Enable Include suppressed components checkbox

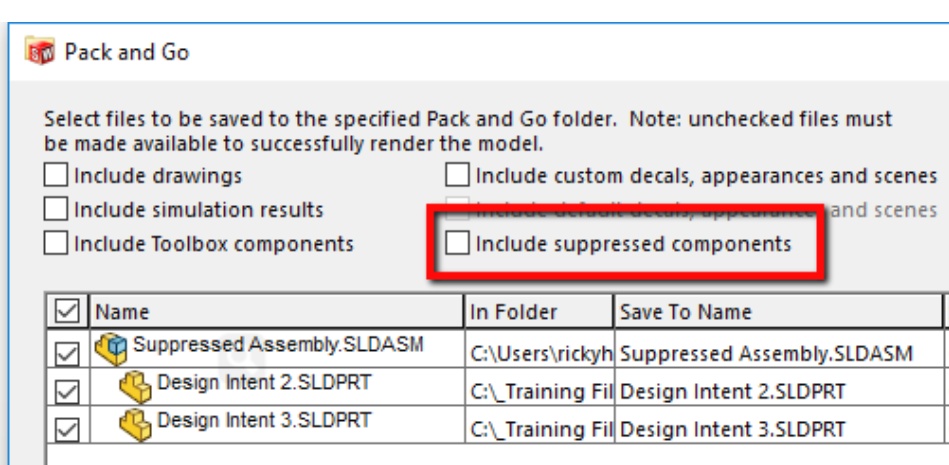click(x=457, y=243)
